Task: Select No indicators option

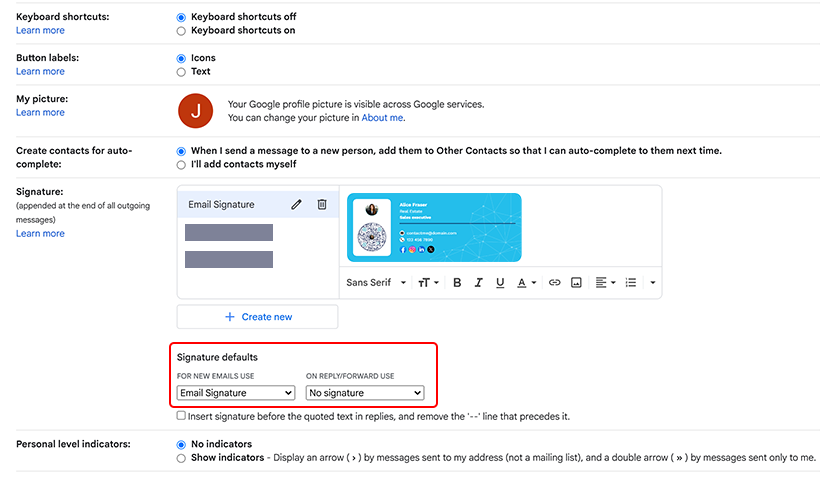Action: (181, 444)
